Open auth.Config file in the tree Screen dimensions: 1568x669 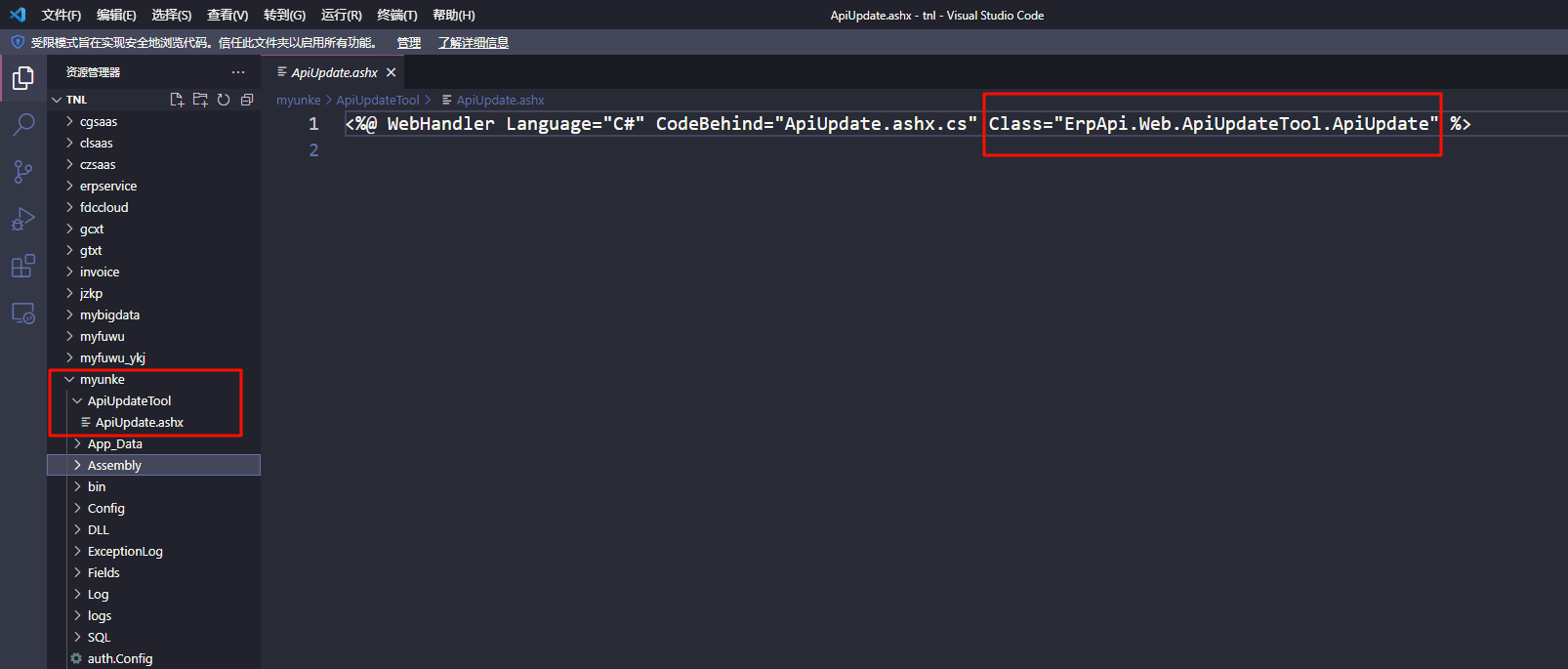click(x=119, y=659)
